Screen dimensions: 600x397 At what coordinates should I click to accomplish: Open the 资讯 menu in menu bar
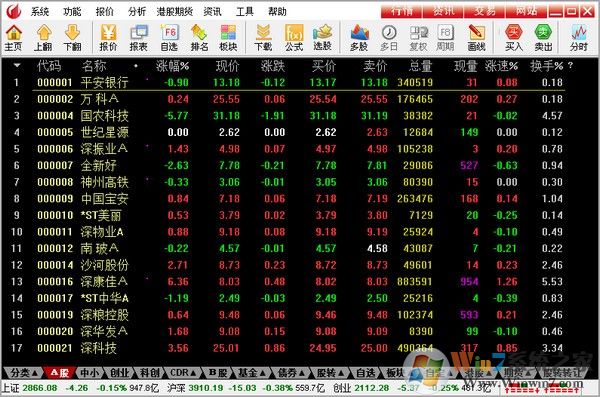(212, 11)
